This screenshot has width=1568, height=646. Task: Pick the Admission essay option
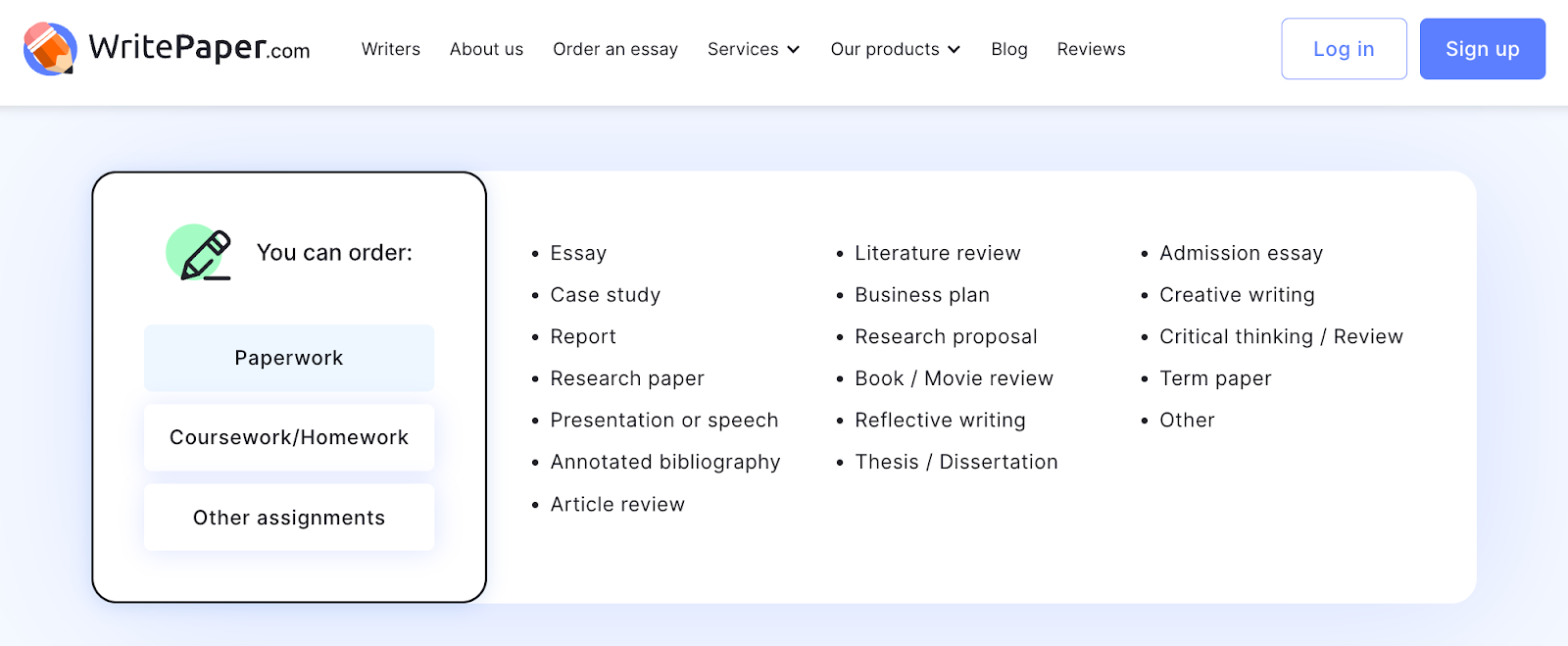[x=1241, y=254]
